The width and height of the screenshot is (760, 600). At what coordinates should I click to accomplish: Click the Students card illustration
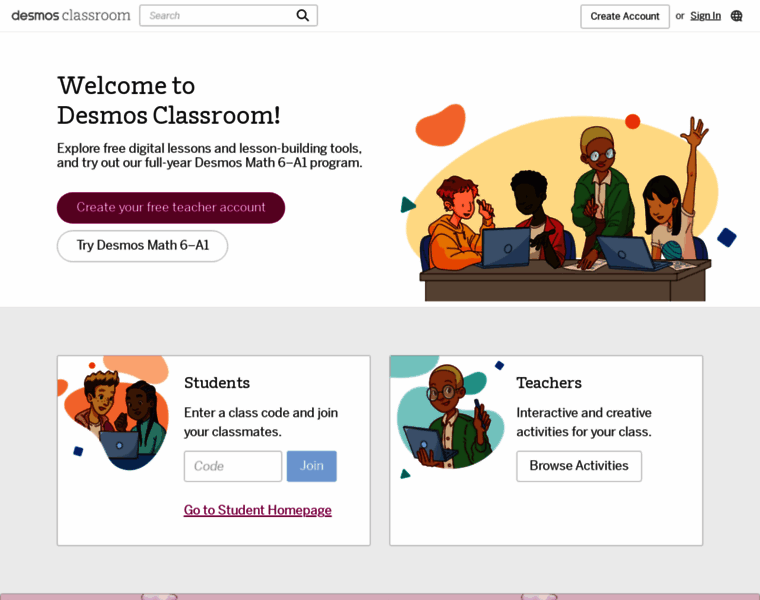click(x=114, y=413)
